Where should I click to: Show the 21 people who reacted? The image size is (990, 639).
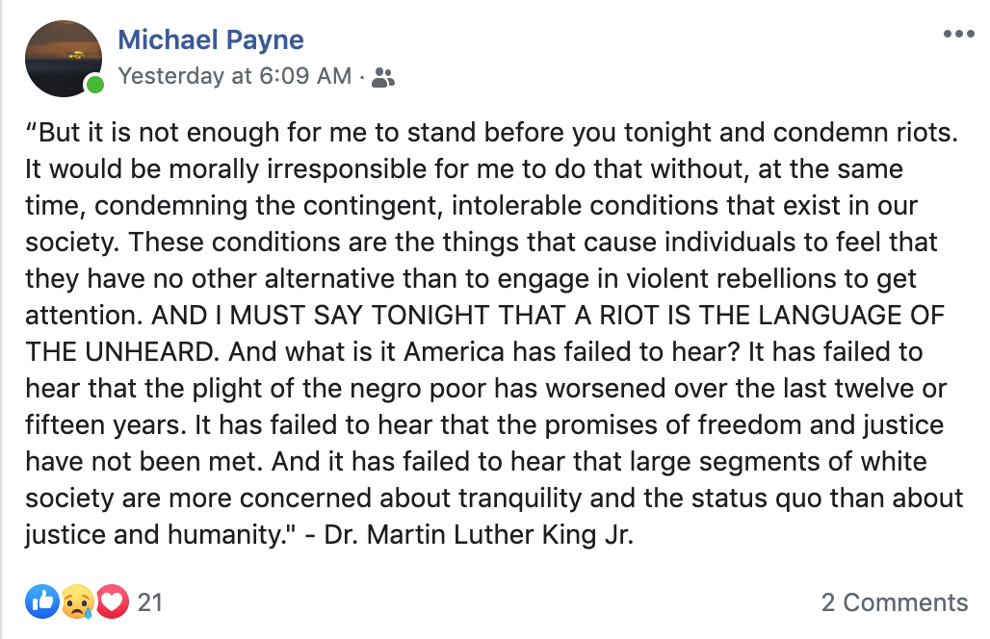pos(150,602)
